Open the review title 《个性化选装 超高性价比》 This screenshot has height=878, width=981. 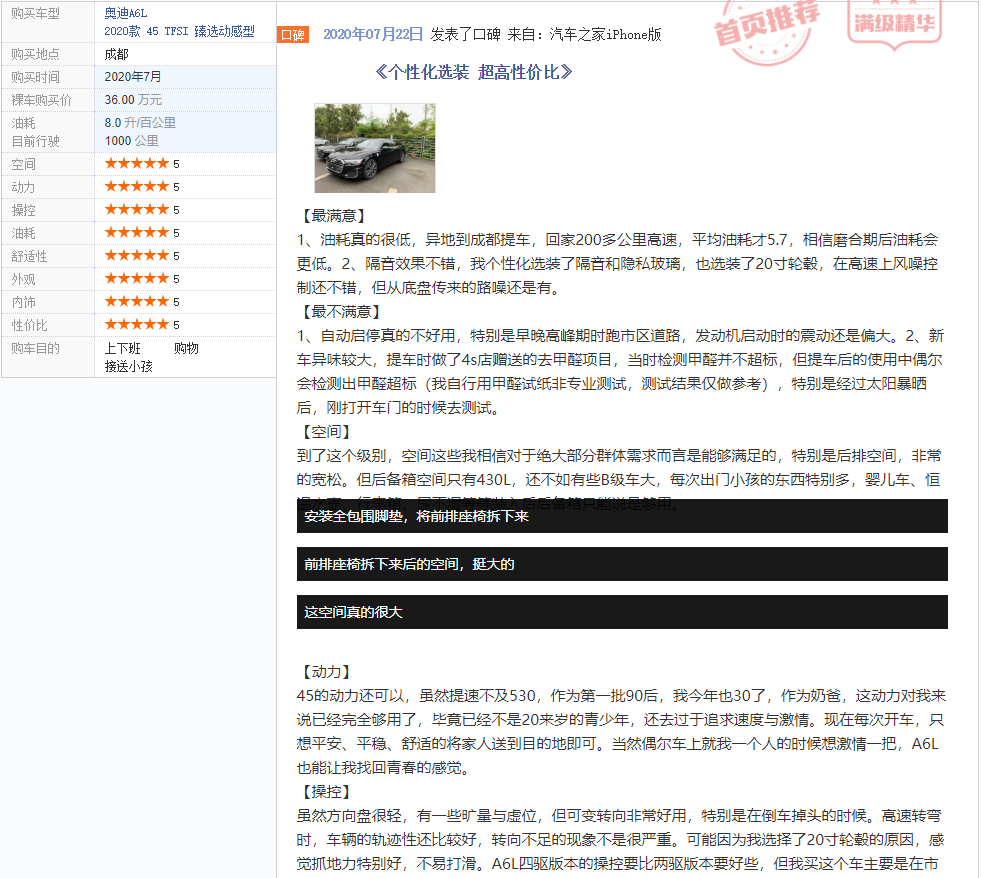point(474,73)
